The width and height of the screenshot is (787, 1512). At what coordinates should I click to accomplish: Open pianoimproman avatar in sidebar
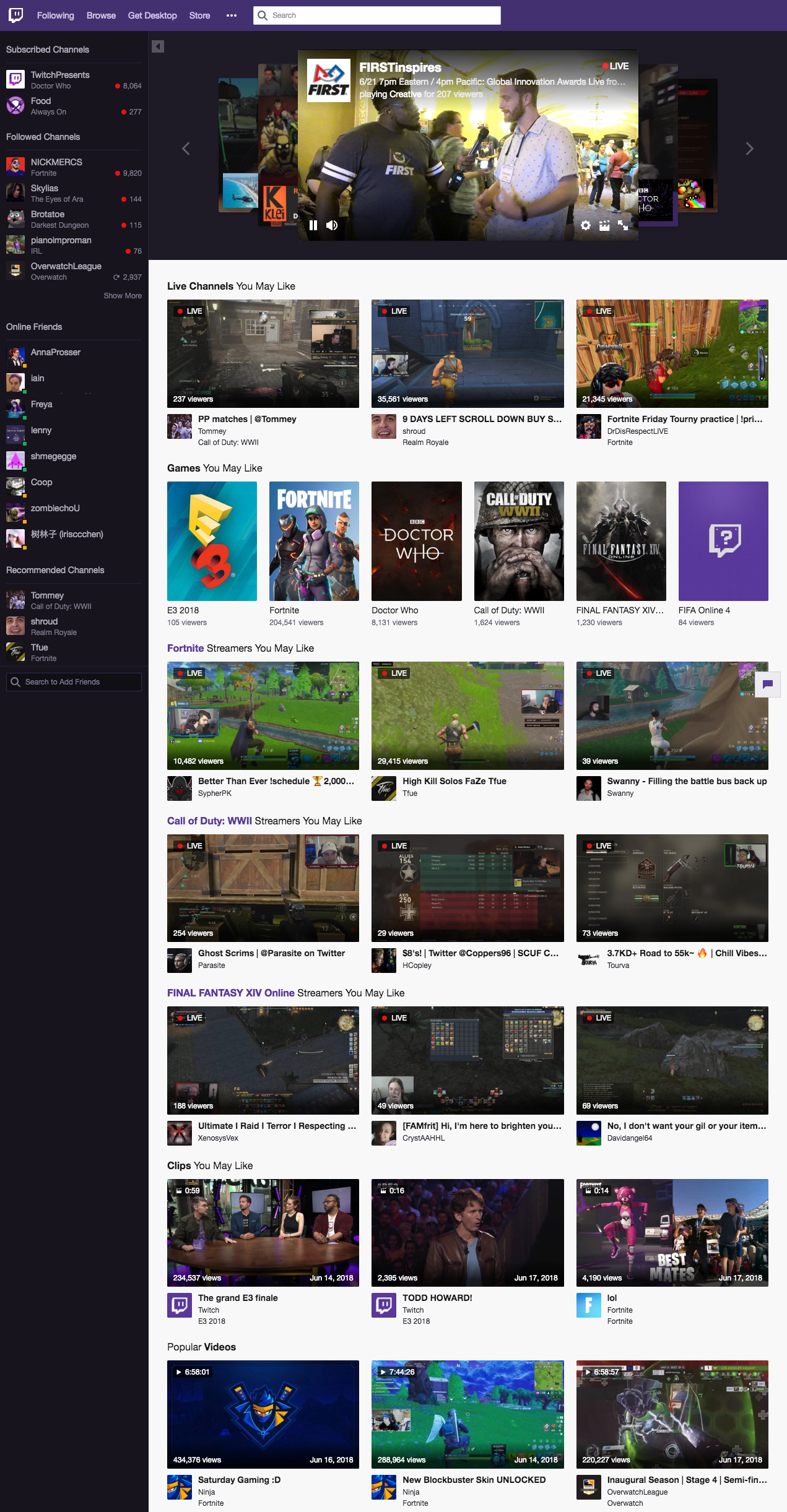[x=15, y=244]
